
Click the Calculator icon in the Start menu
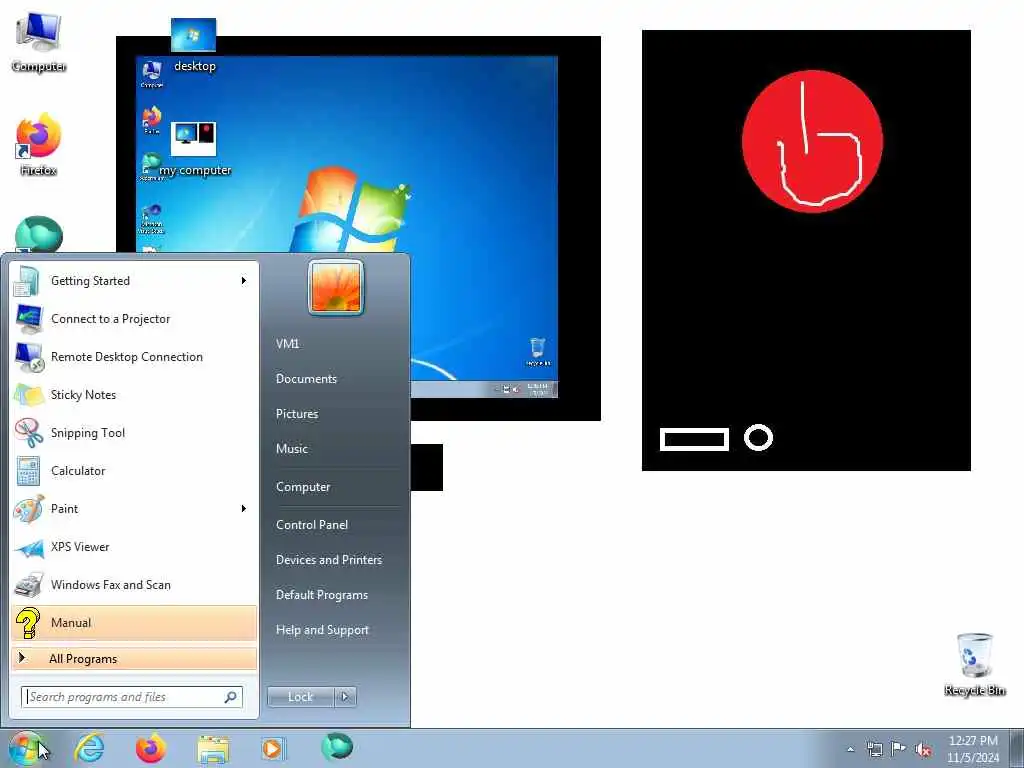click(x=29, y=471)
